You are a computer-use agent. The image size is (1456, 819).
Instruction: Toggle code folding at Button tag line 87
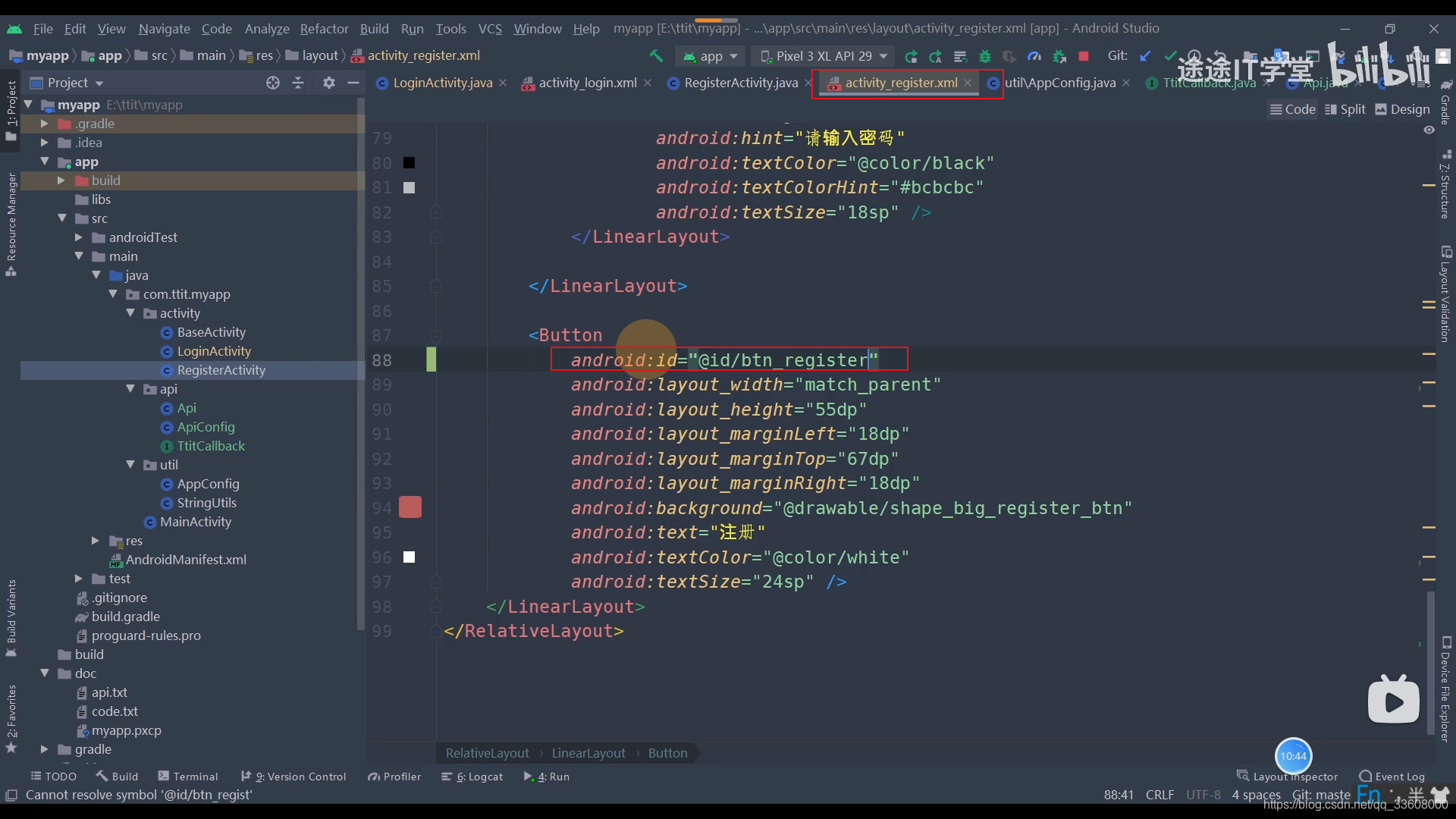tap(436, 335)
